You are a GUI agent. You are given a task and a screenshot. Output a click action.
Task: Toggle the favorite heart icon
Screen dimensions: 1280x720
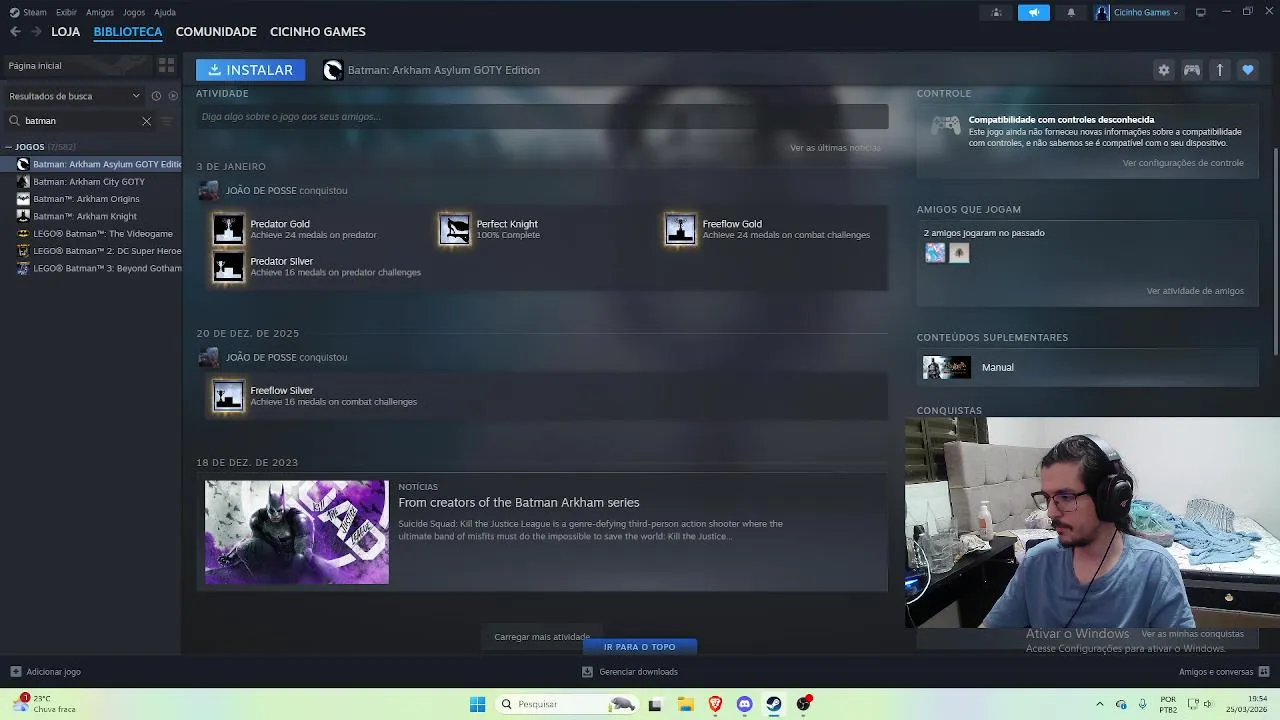click(1248, 70)
